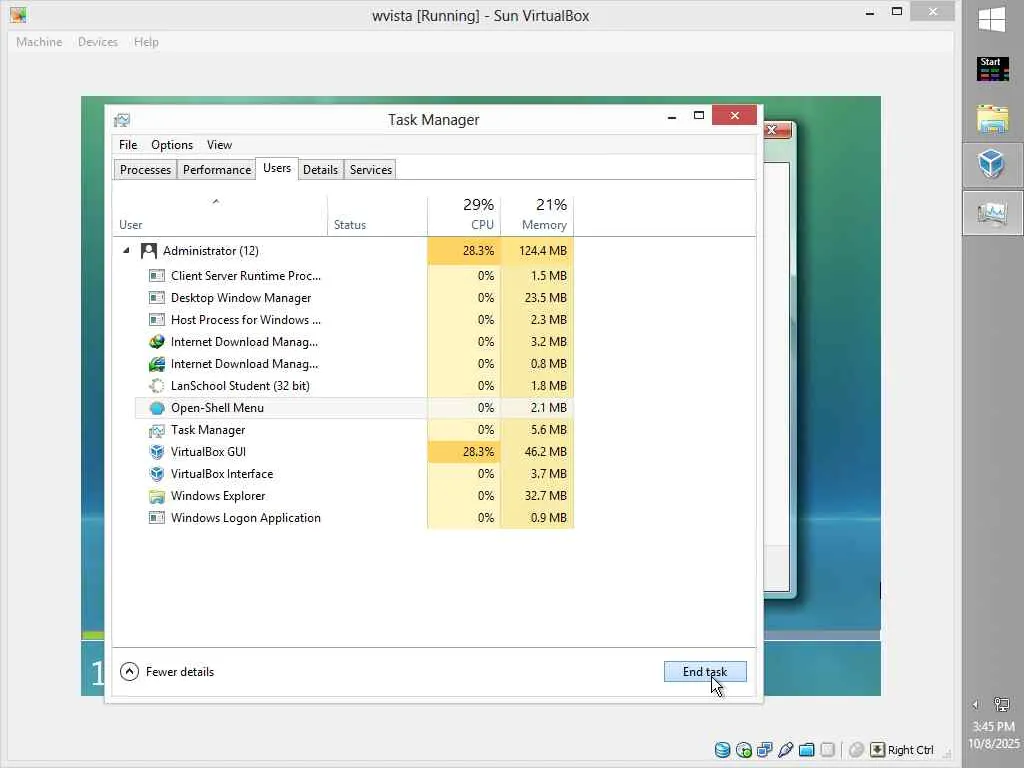Screen dimensions: 1024x768
Task: Click the network adapter status icon
Action: [764, 750]
